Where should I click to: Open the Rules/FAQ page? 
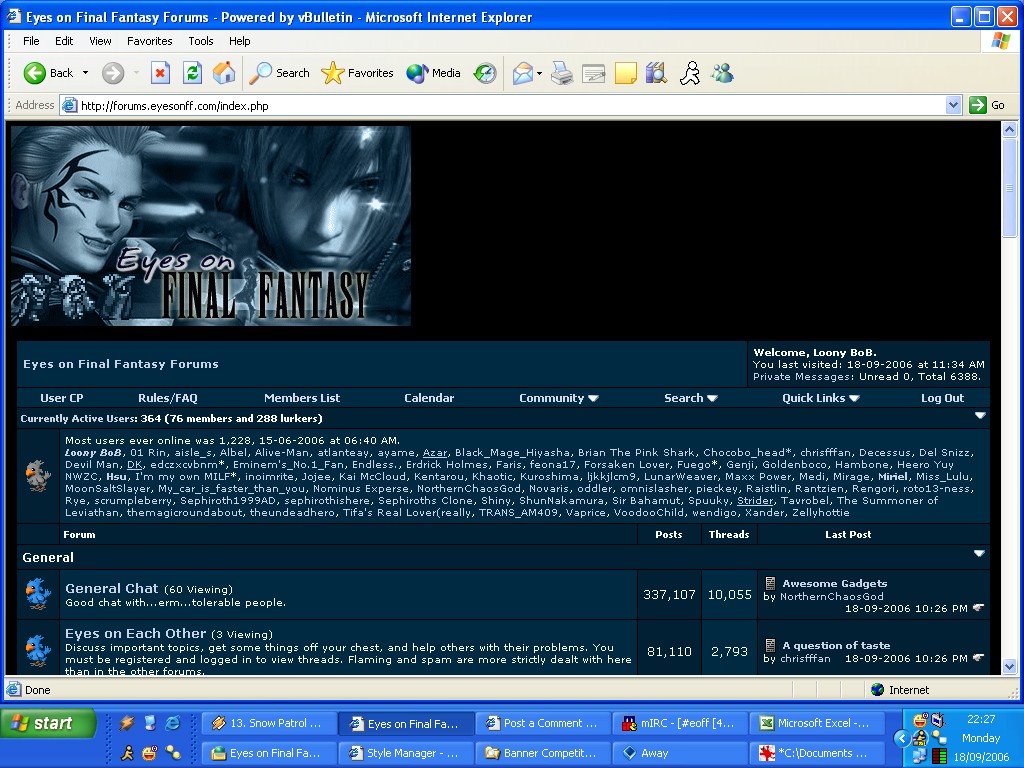168,398
